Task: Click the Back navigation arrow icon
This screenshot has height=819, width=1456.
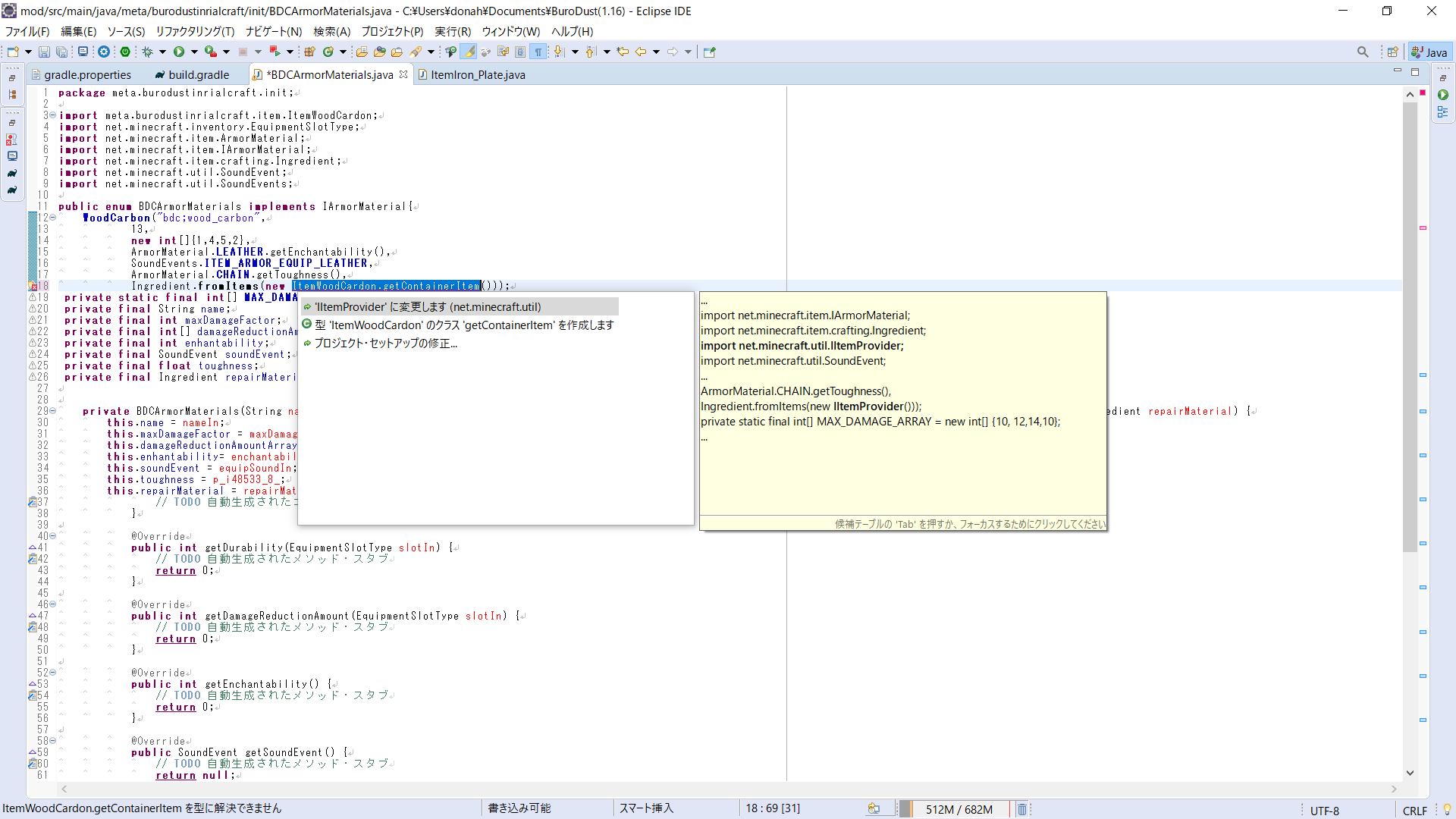Action: [641, 52]
